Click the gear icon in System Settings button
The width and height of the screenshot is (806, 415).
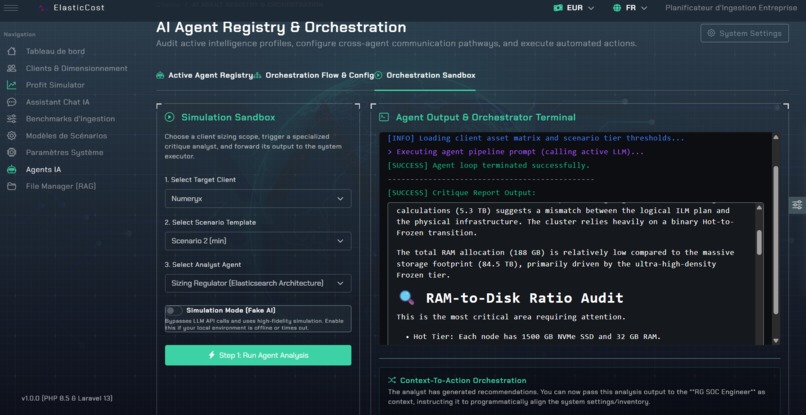[x=711, y=33]
